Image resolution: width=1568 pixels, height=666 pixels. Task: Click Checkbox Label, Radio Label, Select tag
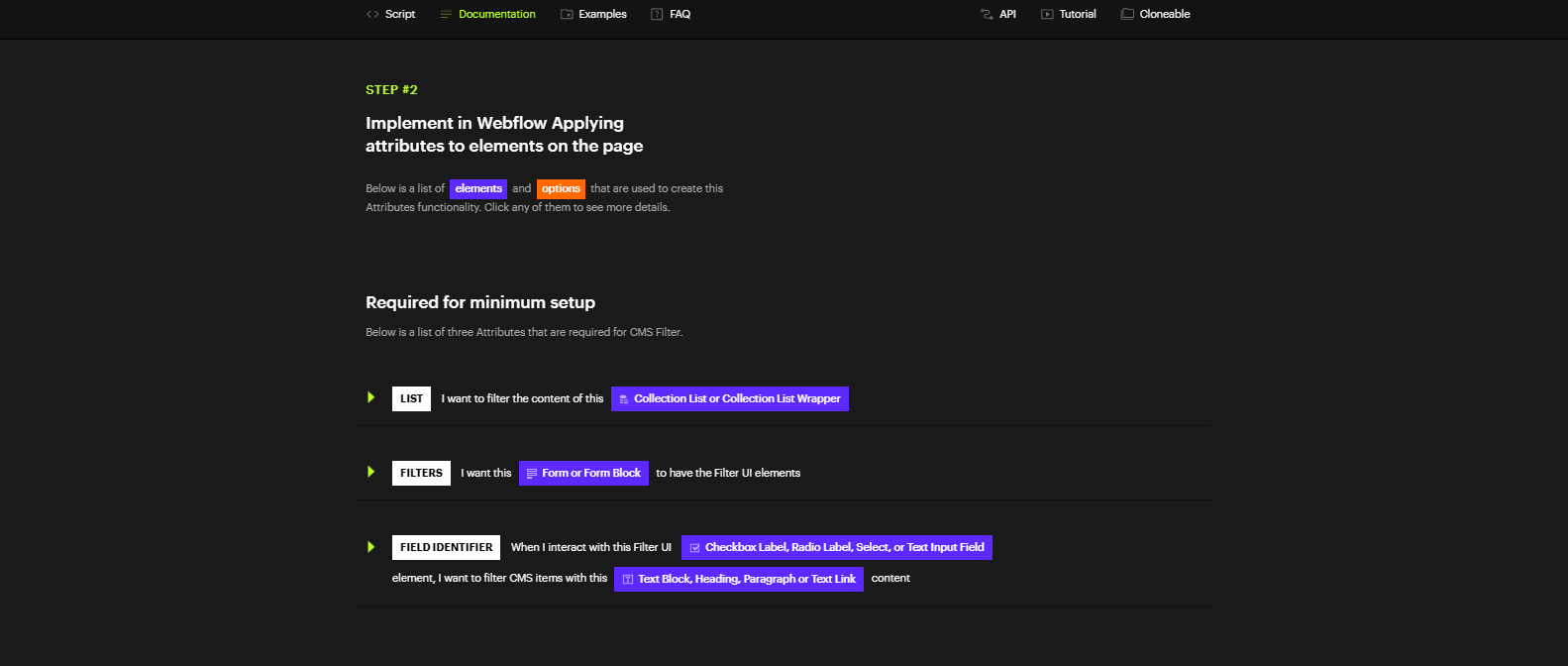coord(837,547)
